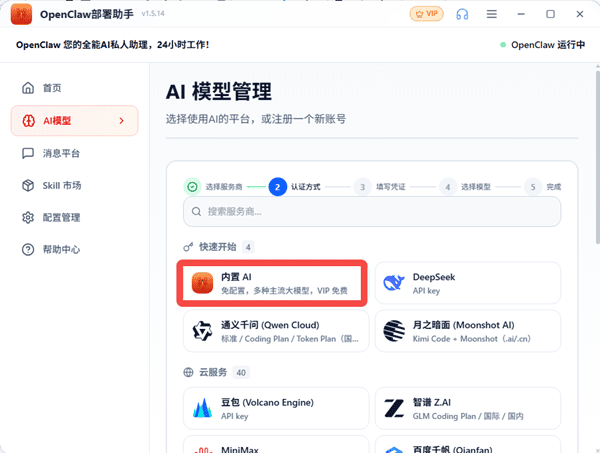Click the OpenClaw 运行中 status indicator

point(543,45)
